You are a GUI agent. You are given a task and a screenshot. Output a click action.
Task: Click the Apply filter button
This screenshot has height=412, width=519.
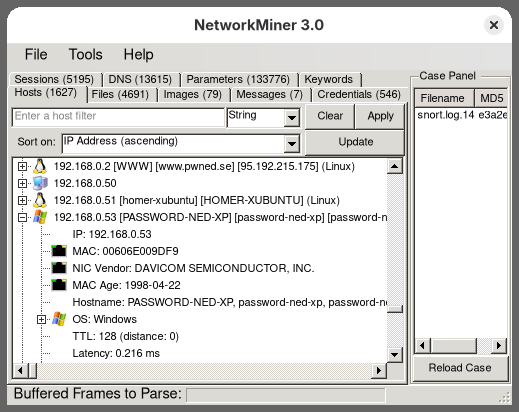point(380,116)
